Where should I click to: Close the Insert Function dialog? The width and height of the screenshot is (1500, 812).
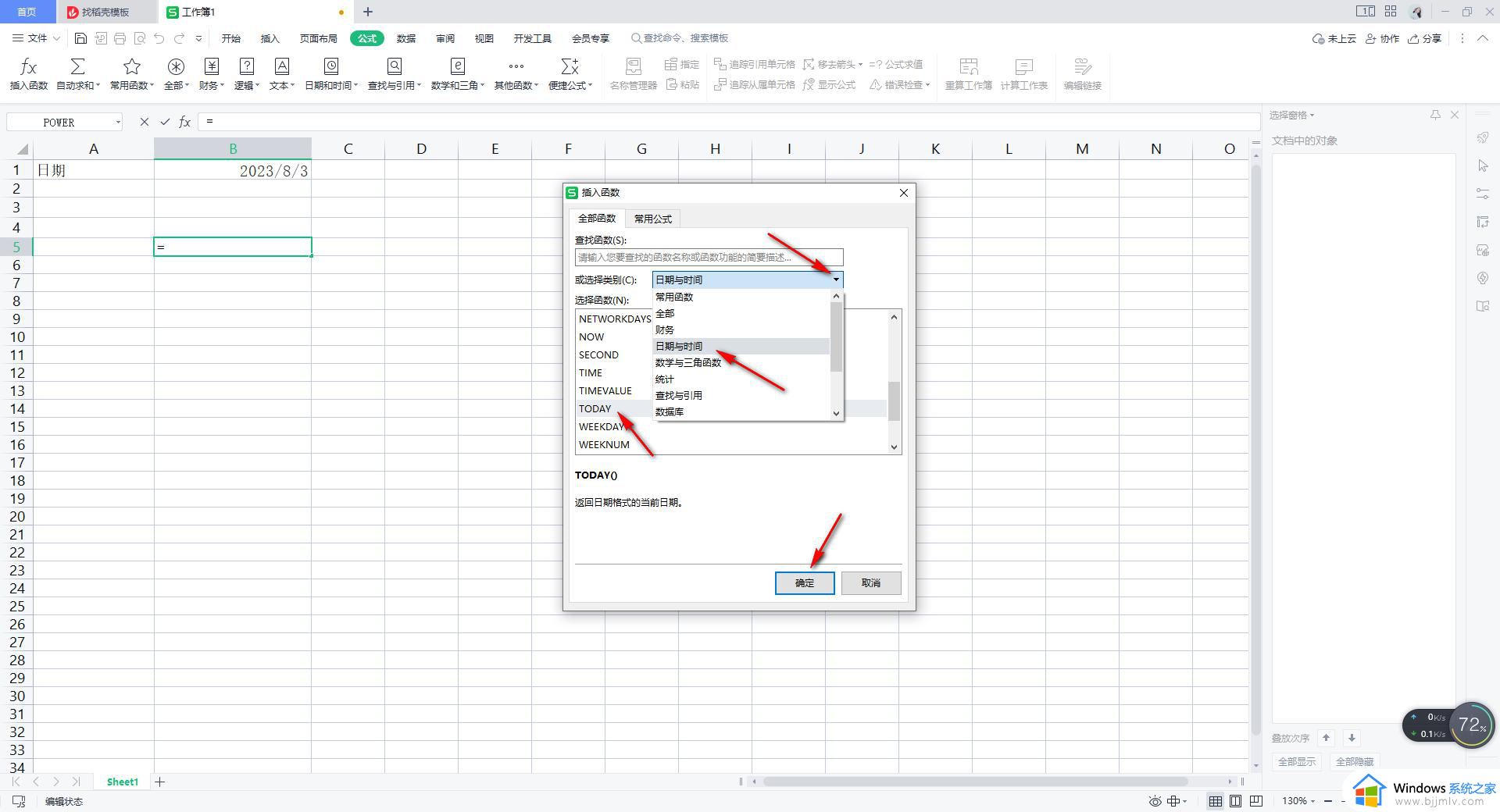pos(904,193)
